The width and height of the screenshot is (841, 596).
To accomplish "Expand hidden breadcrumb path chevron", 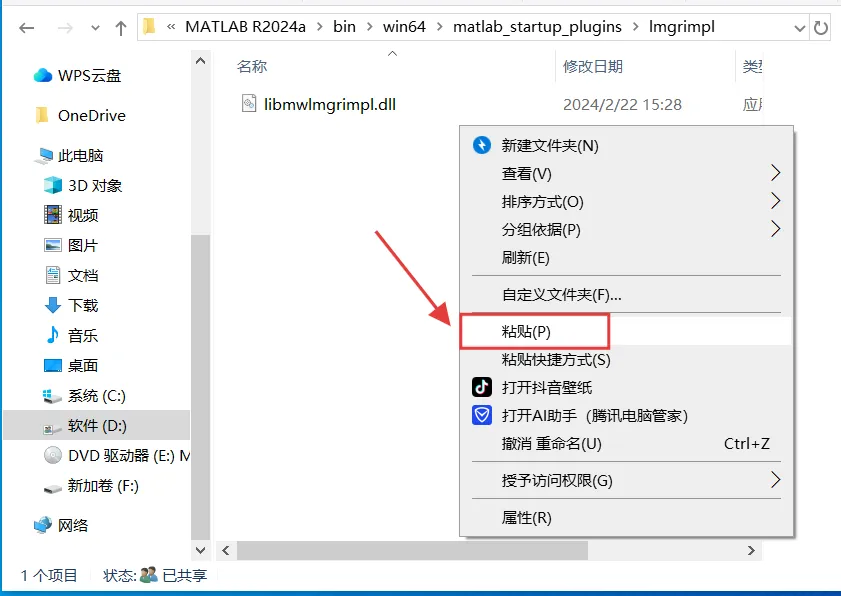I will point(171,26).
